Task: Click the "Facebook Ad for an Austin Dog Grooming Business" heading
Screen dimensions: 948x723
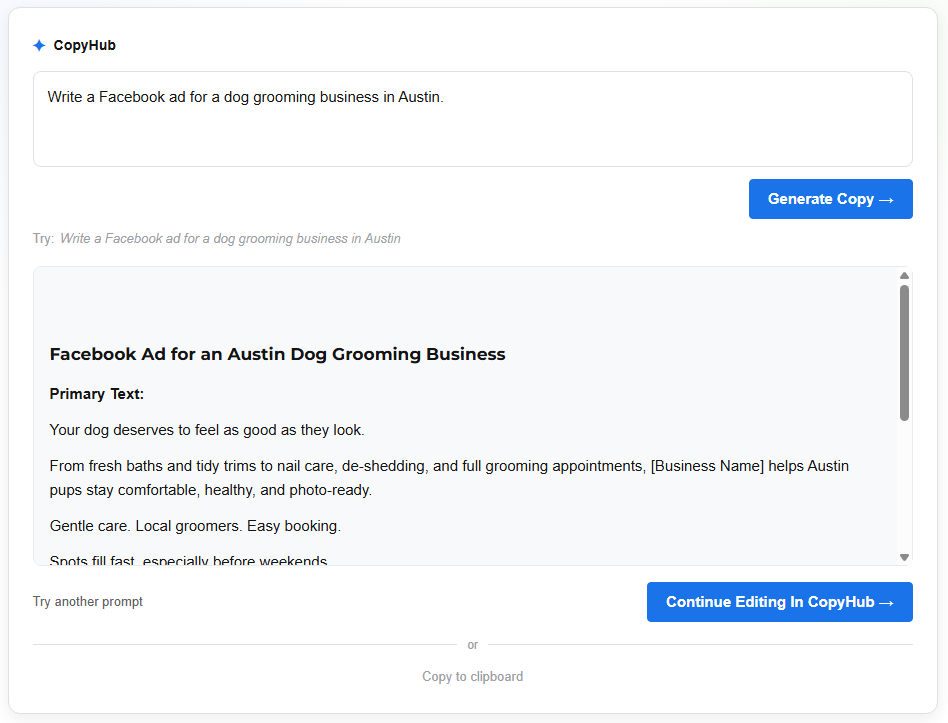Action: click(x=278, y=354)
